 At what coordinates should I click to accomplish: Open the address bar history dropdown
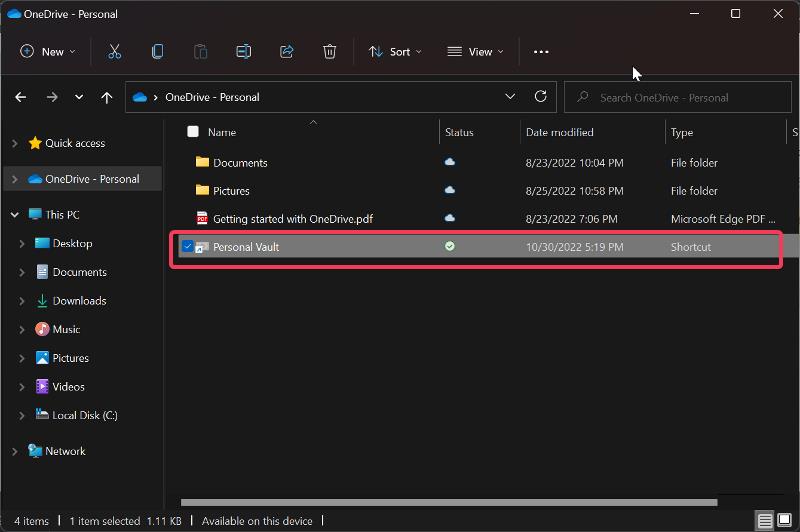[x=510, y=96]
